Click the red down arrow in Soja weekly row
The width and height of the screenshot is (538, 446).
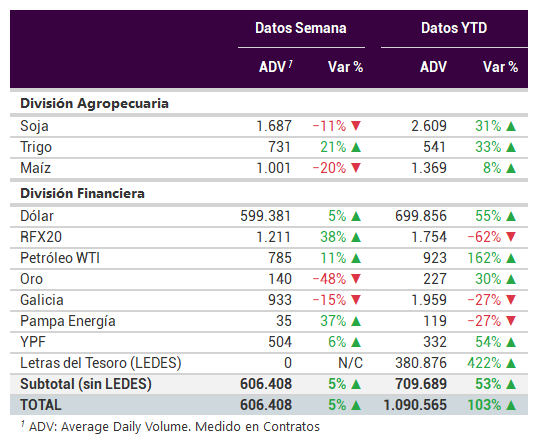356,126
